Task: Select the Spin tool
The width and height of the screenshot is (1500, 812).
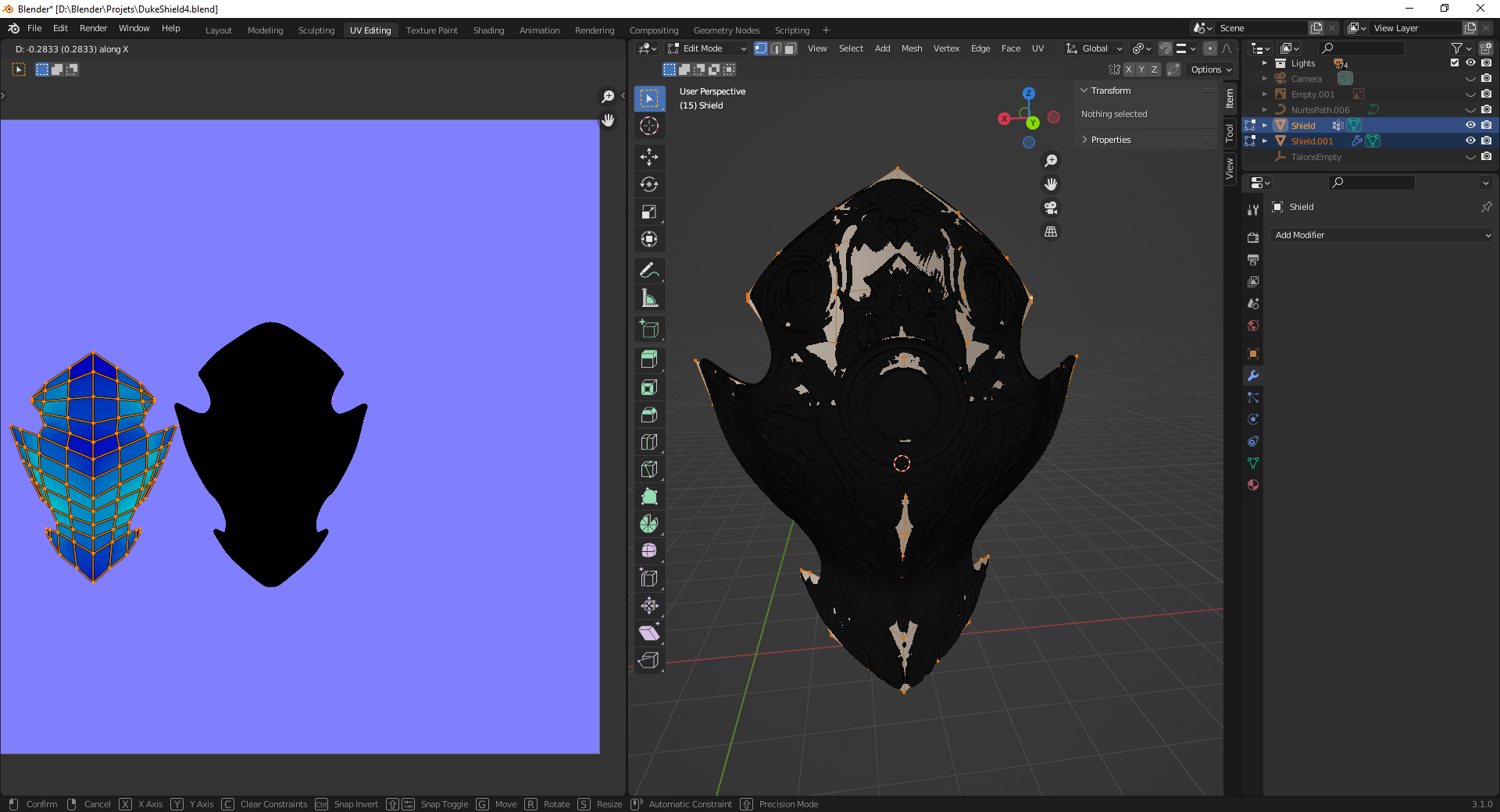Action: tap(649, 524)
